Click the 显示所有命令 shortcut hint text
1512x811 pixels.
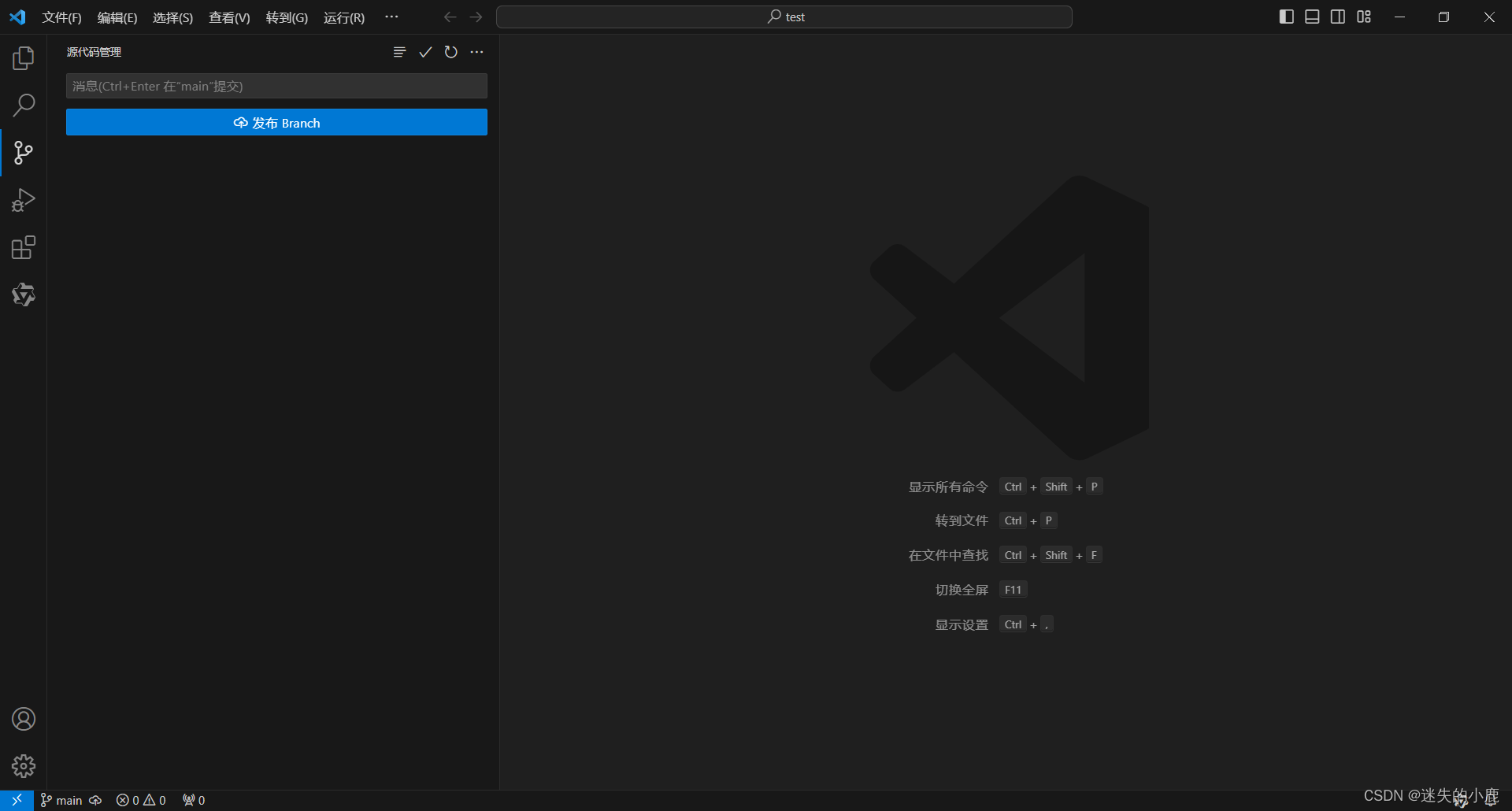click(948, 487)
